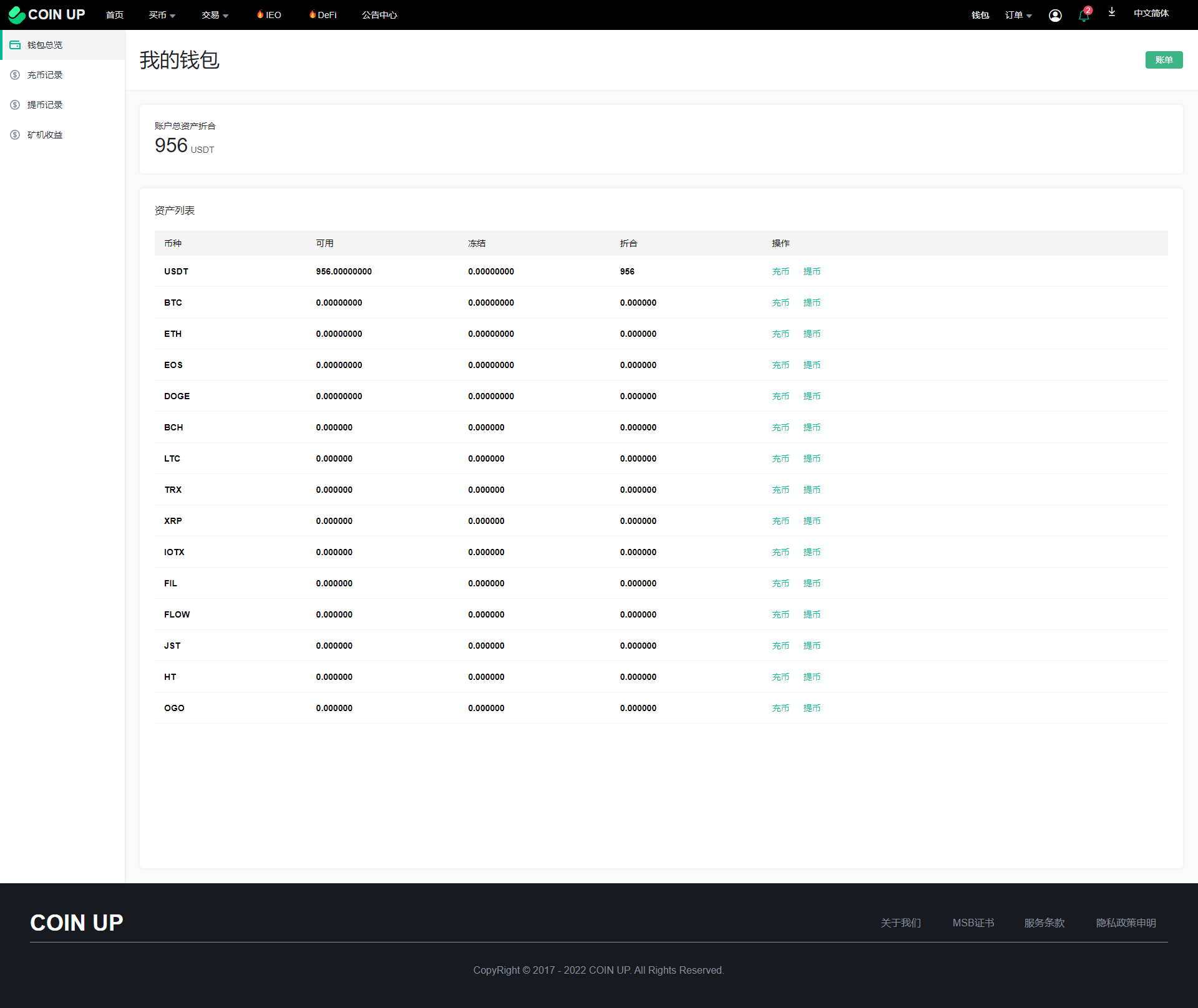Open the DeFi menu item
Viewport: 1198px width, 1008px height.
pyautogui.click(x=323, y=15)
